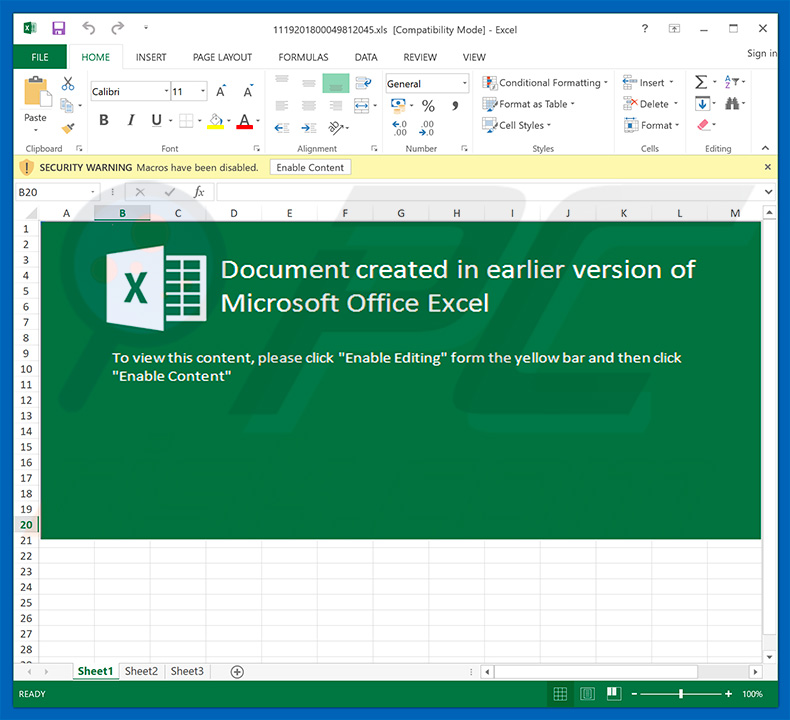The width and height of the screenshot is (790, 720).
Task: Apply Comma Style
Action: tap(455, 106)
